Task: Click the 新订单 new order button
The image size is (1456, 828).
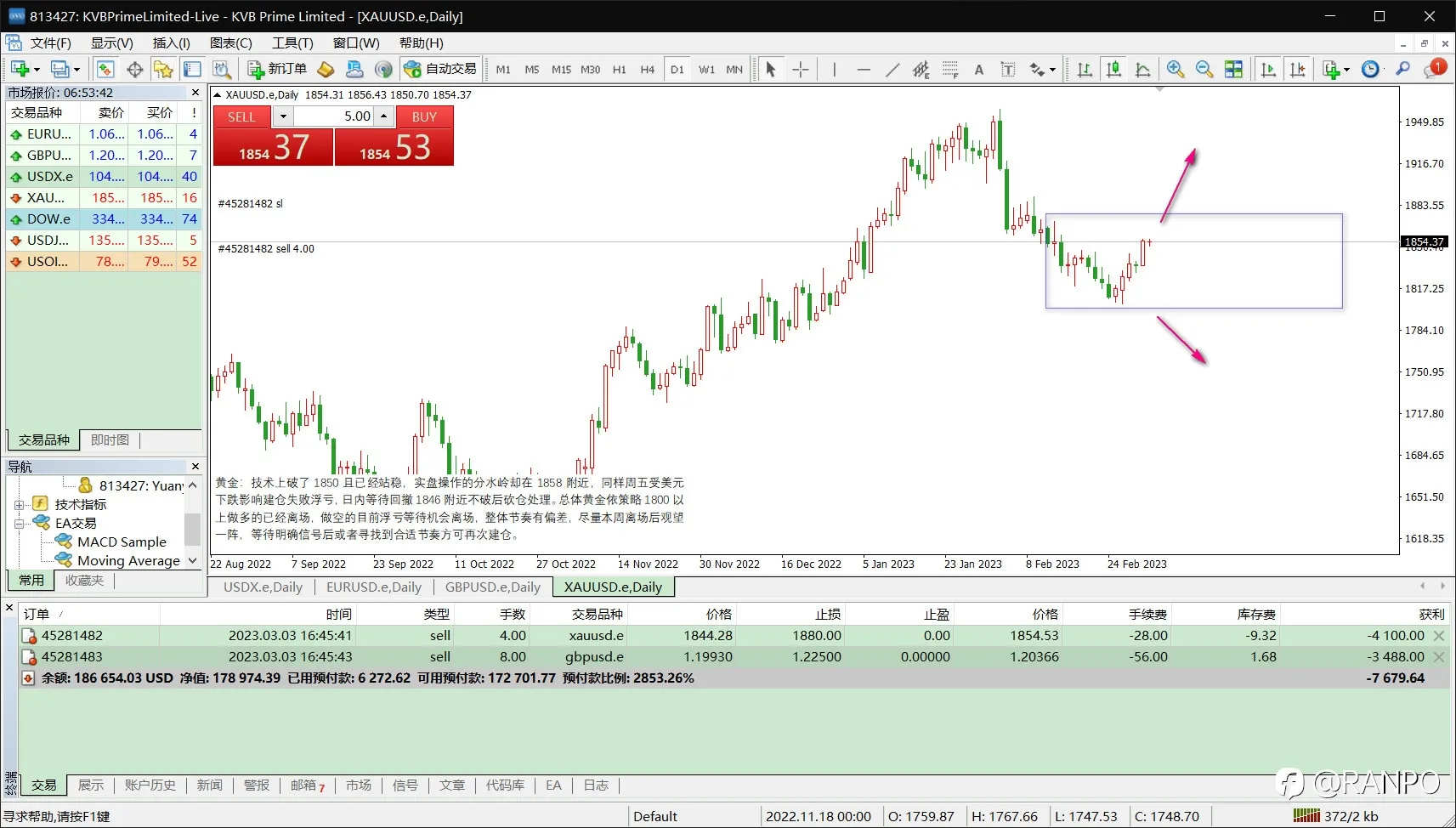Action: tap(277, 69)
